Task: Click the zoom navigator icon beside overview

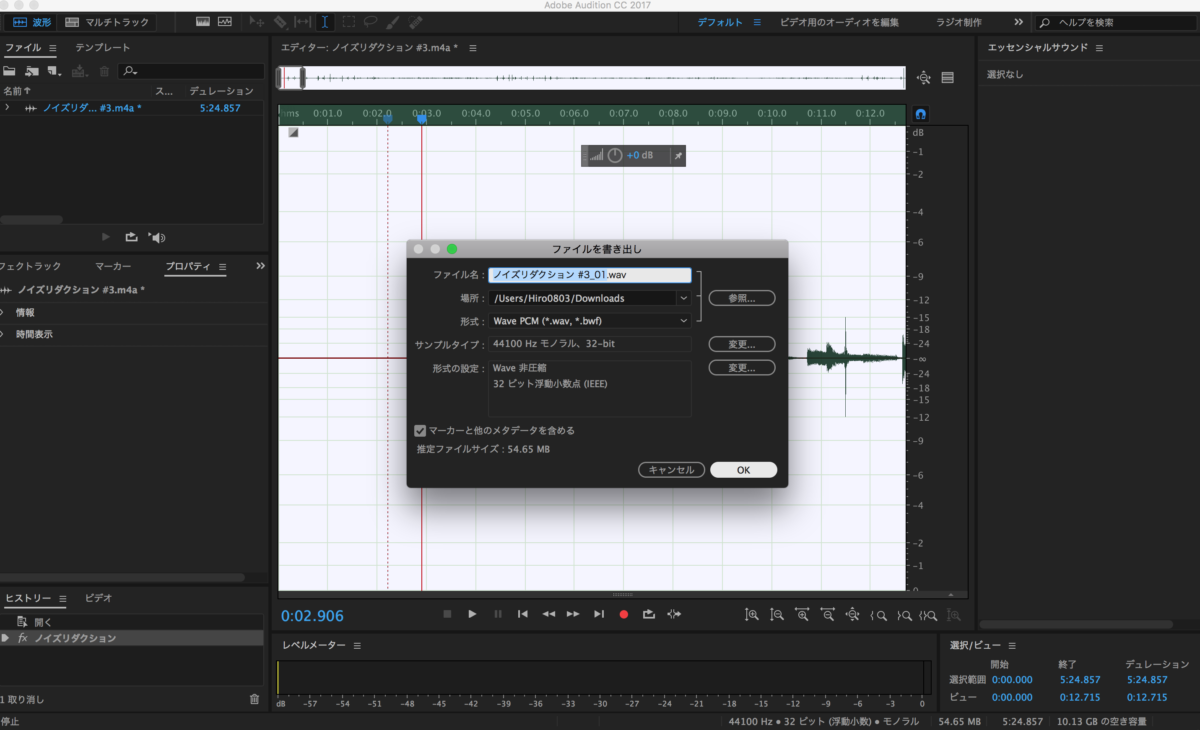Action: point(924,78)
